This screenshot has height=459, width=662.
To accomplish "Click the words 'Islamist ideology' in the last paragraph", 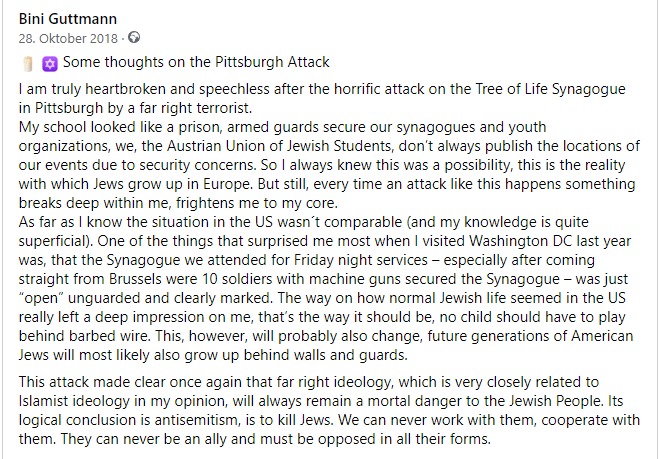I will [x=74, y=401].
